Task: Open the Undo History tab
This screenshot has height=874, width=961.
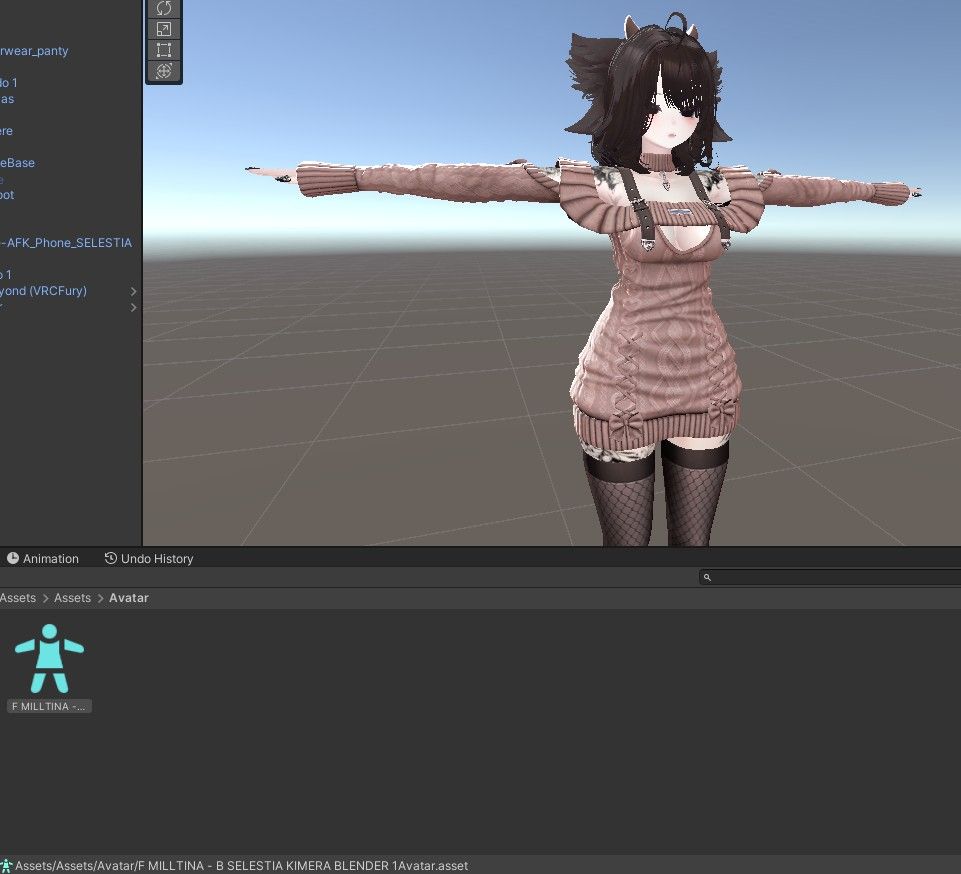Action: point(149,558)
